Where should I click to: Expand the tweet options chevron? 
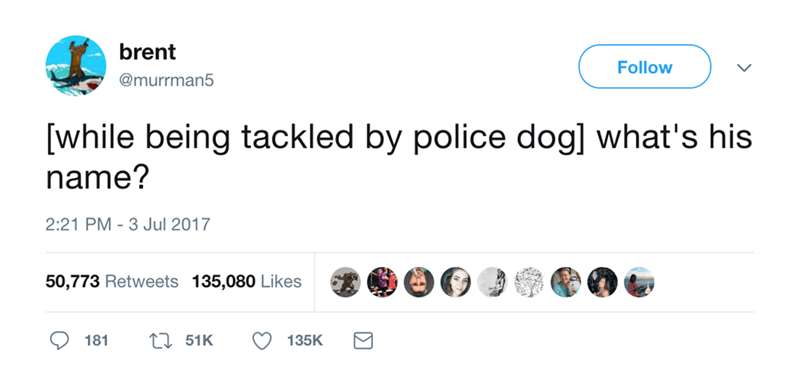pyautogui.click(x=744, y=67)
